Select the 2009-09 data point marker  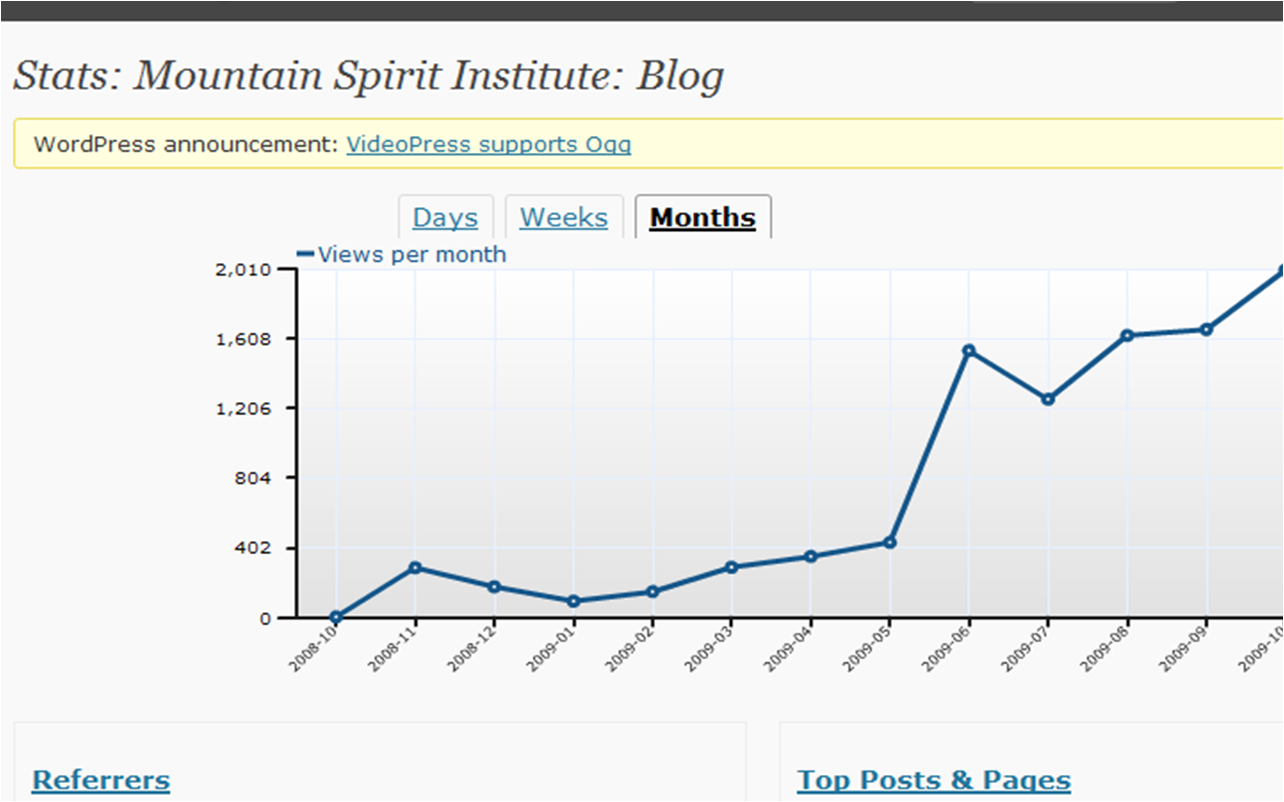tap(1206, 329)
